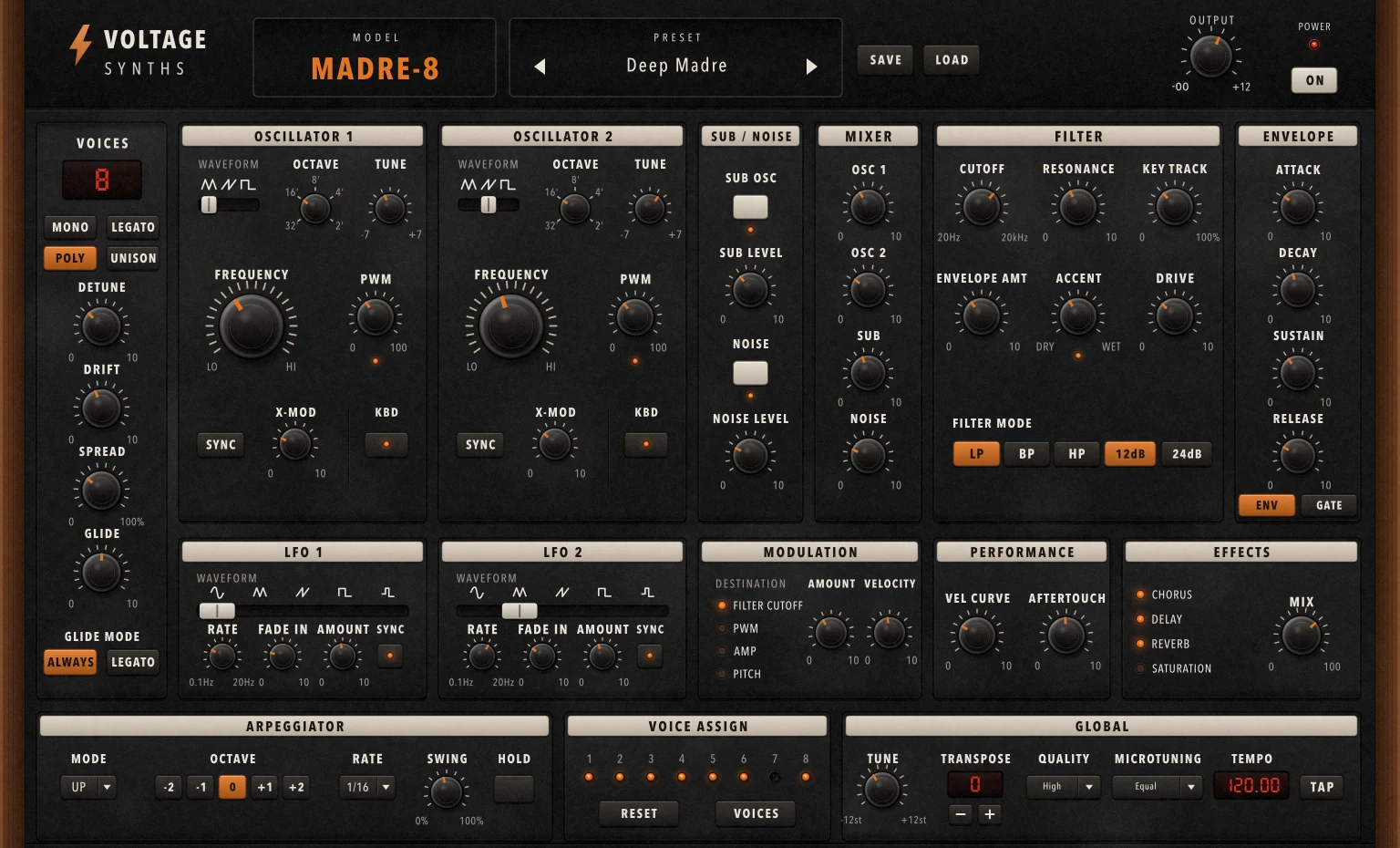
Task: Click Oscillator 1 Sync button
Action: [x=221, y=445]
